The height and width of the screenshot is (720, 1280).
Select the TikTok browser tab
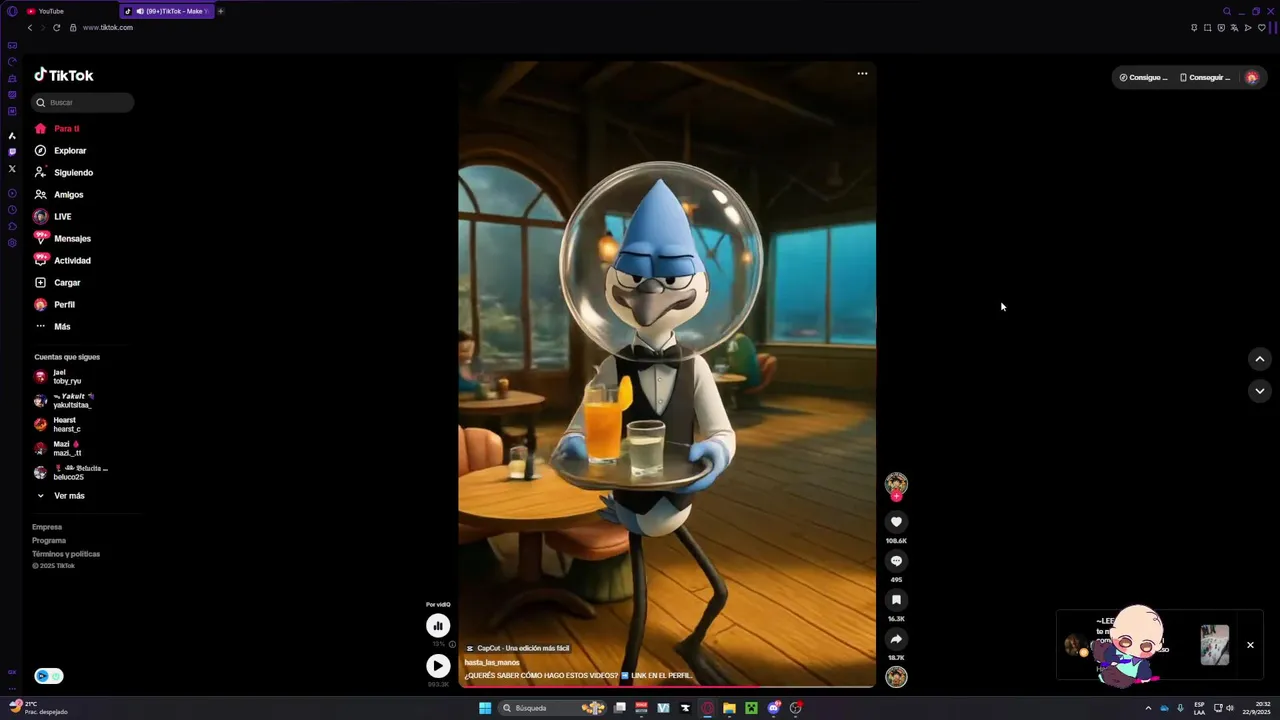pyautogui.click(x=166, y=11)
